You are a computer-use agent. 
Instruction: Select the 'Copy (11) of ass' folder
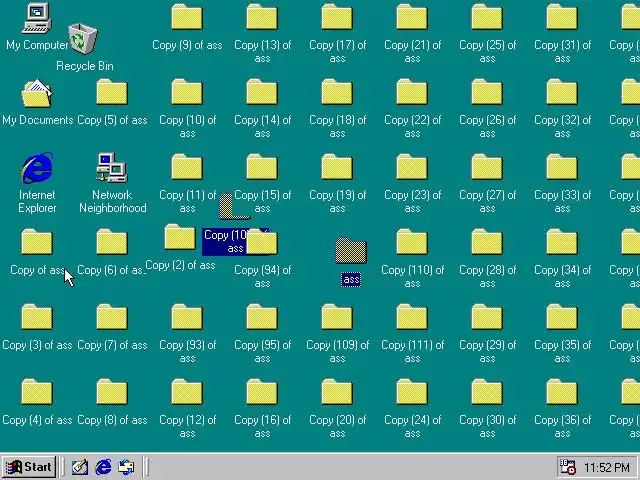pos(187,167)
